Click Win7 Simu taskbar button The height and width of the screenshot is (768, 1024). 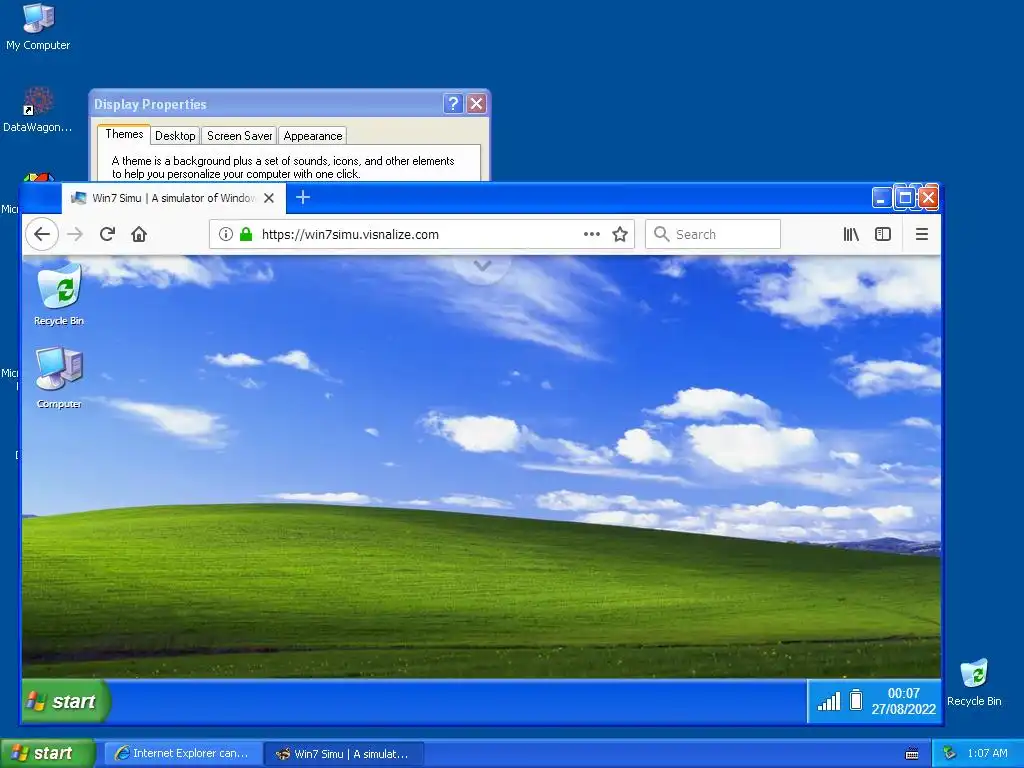pos(345,754)
